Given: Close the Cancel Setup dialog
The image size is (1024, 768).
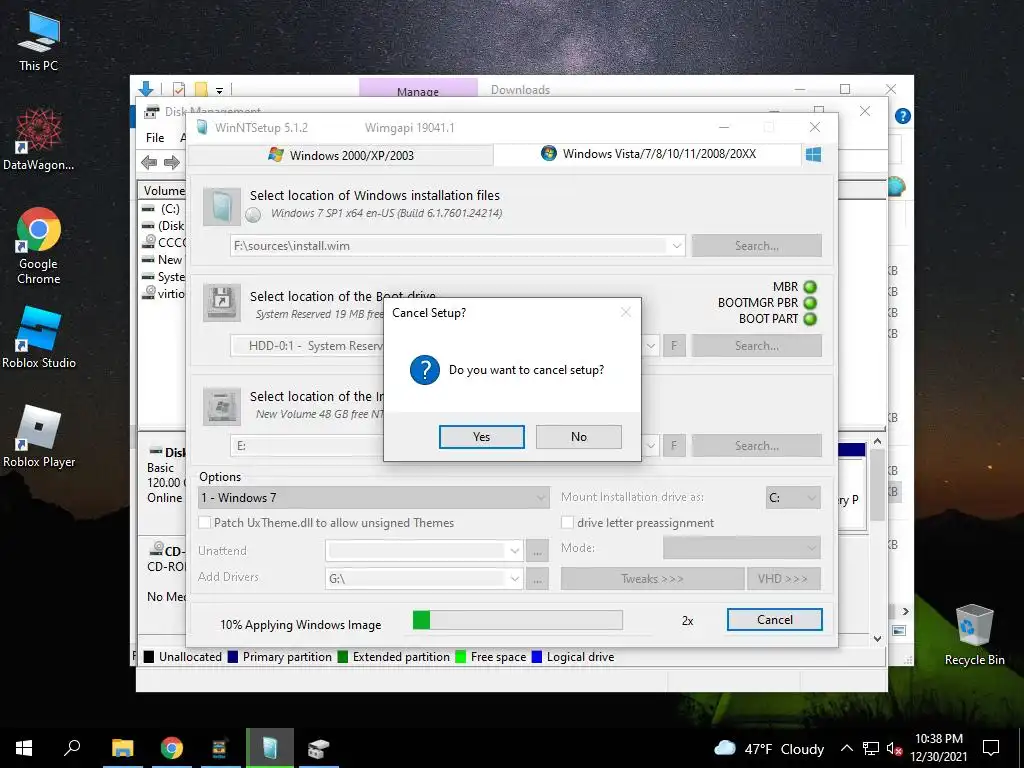Looking at the screenshot, I should coord(626,312).
